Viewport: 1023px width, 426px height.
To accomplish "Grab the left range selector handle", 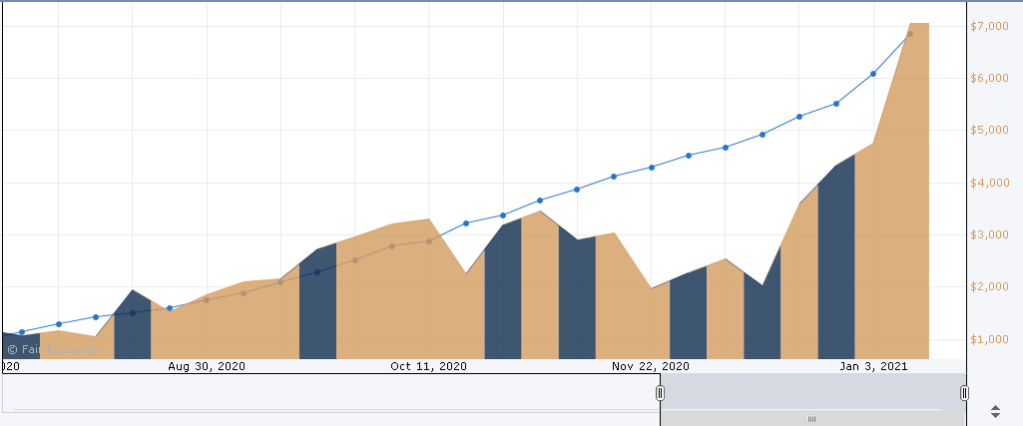I will [x=660, y=393].
